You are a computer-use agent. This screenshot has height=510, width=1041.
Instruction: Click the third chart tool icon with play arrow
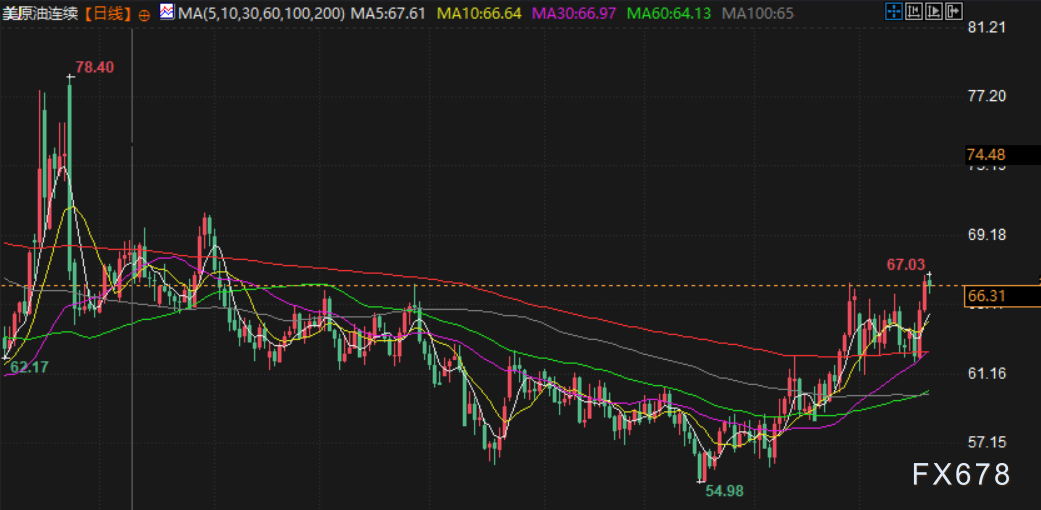[933, 13]
